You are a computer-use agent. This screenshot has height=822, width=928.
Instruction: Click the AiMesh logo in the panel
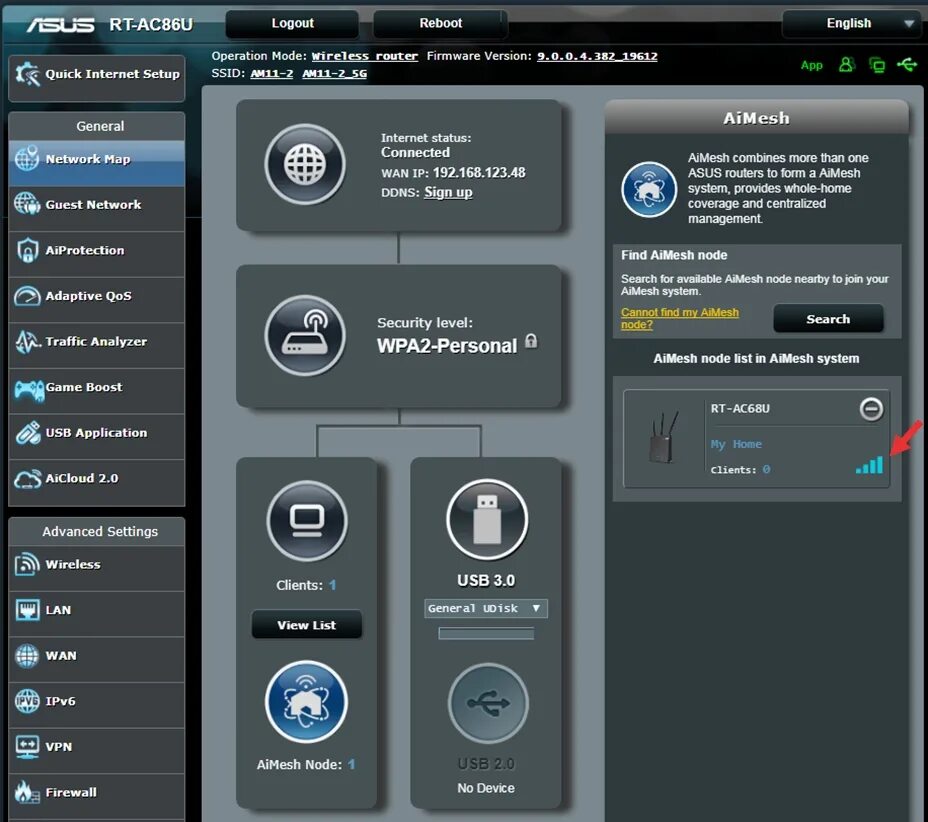649,189
